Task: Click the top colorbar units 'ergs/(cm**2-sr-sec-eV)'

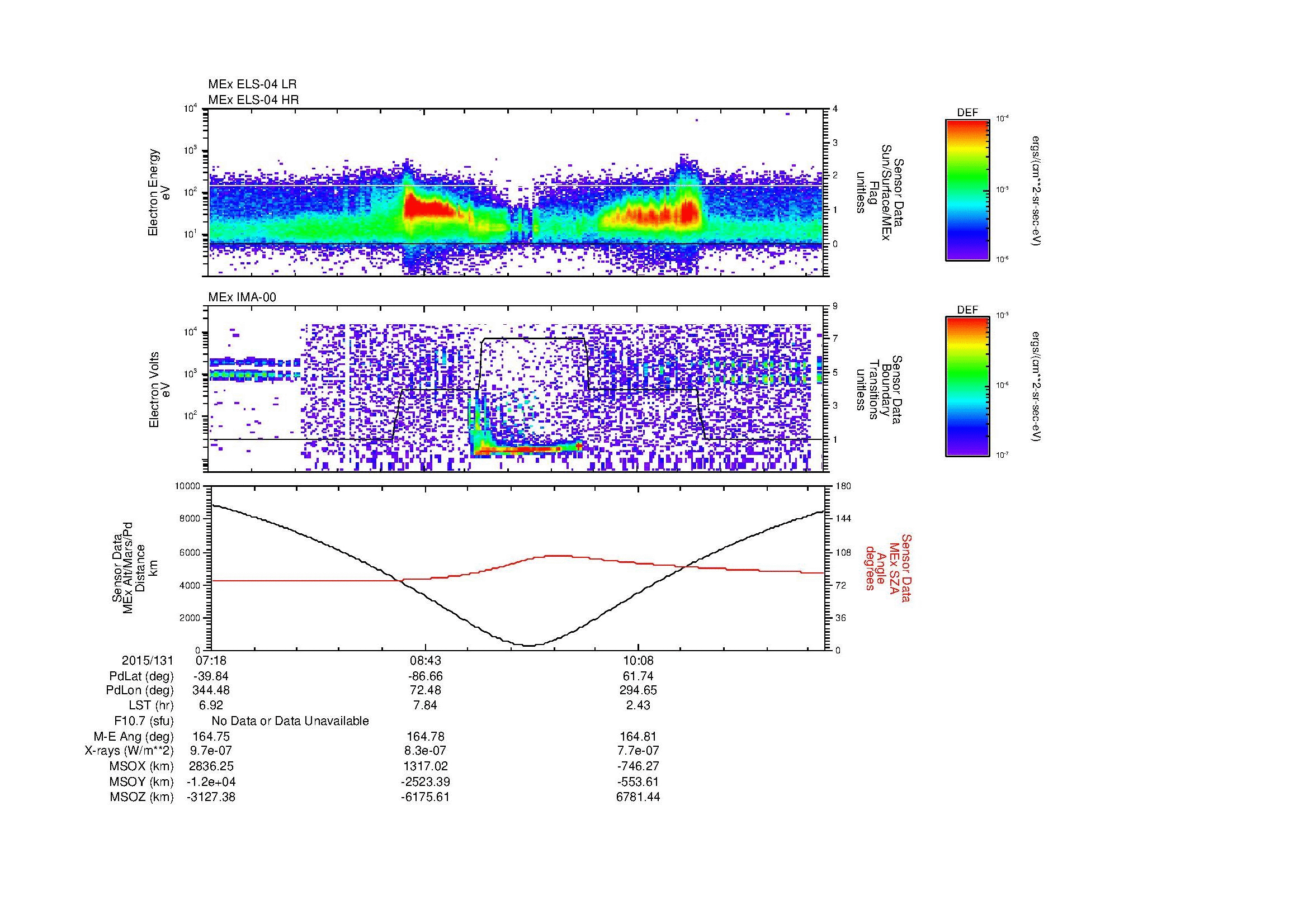Action: [1036, 191]
